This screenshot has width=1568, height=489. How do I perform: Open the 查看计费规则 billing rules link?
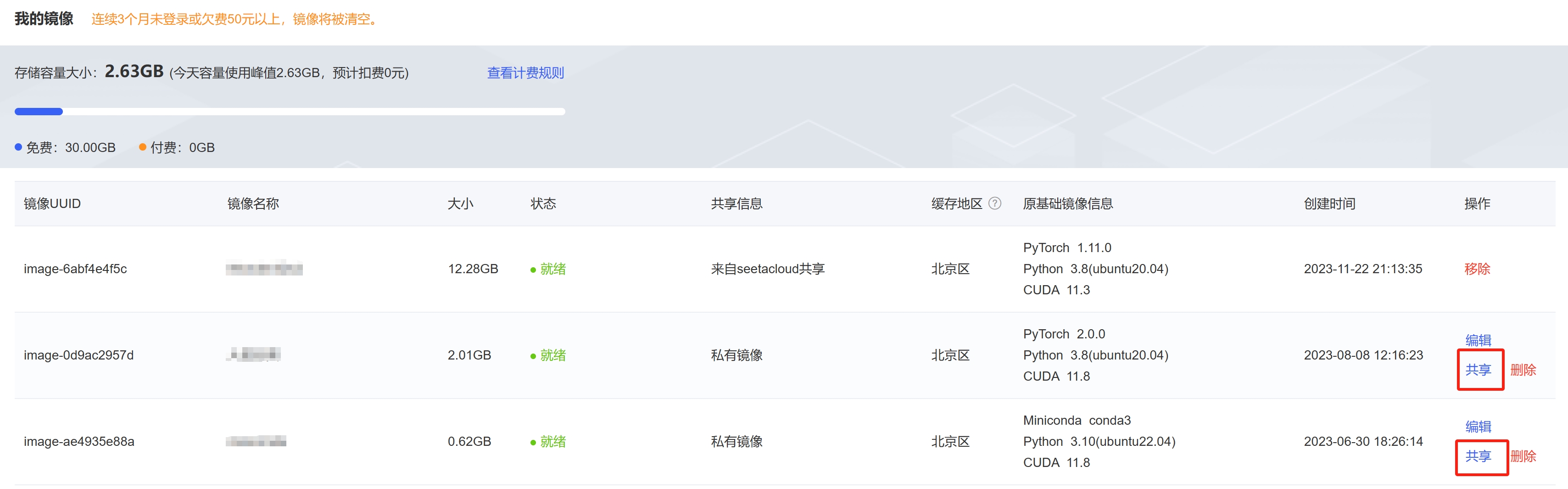coord(525,73)
